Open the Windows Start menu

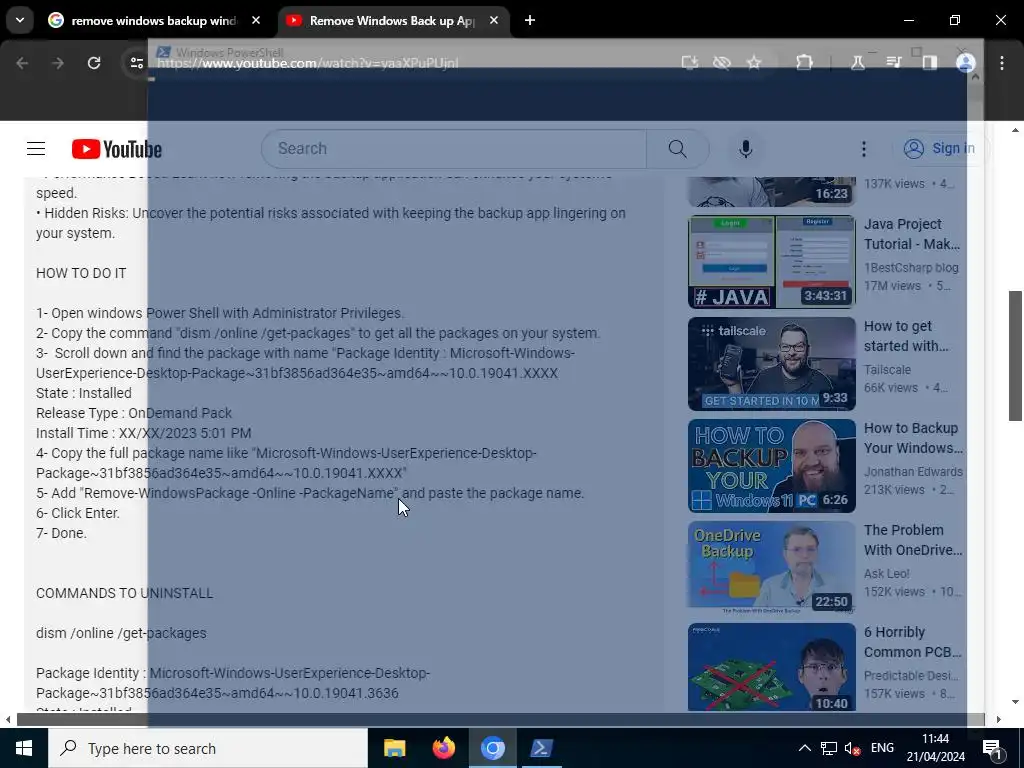(24, 748)
